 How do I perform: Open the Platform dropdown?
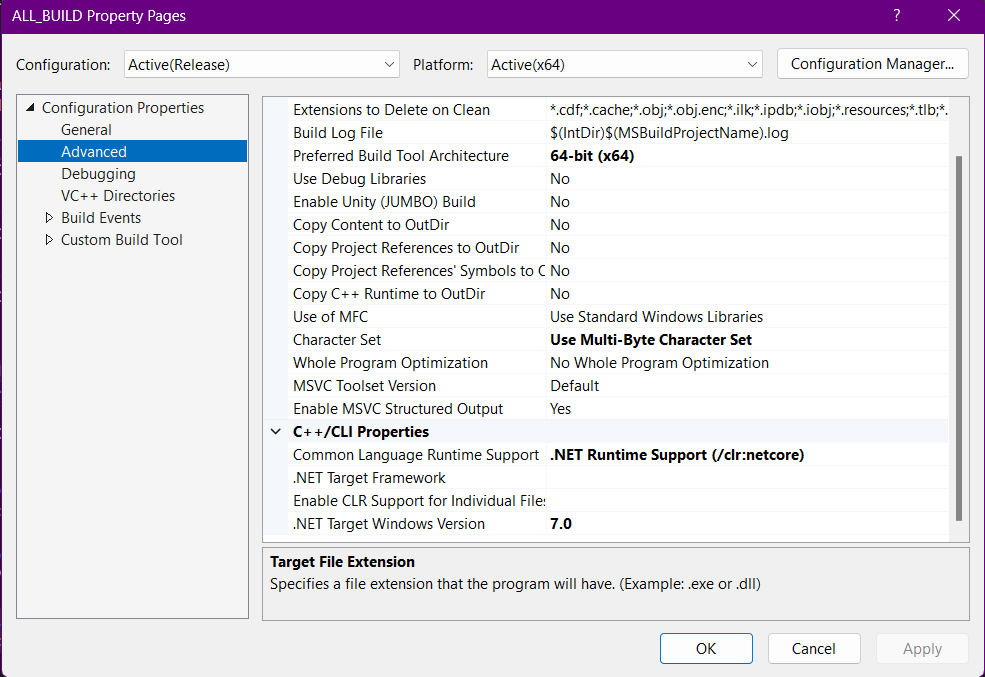coord(624,65)
